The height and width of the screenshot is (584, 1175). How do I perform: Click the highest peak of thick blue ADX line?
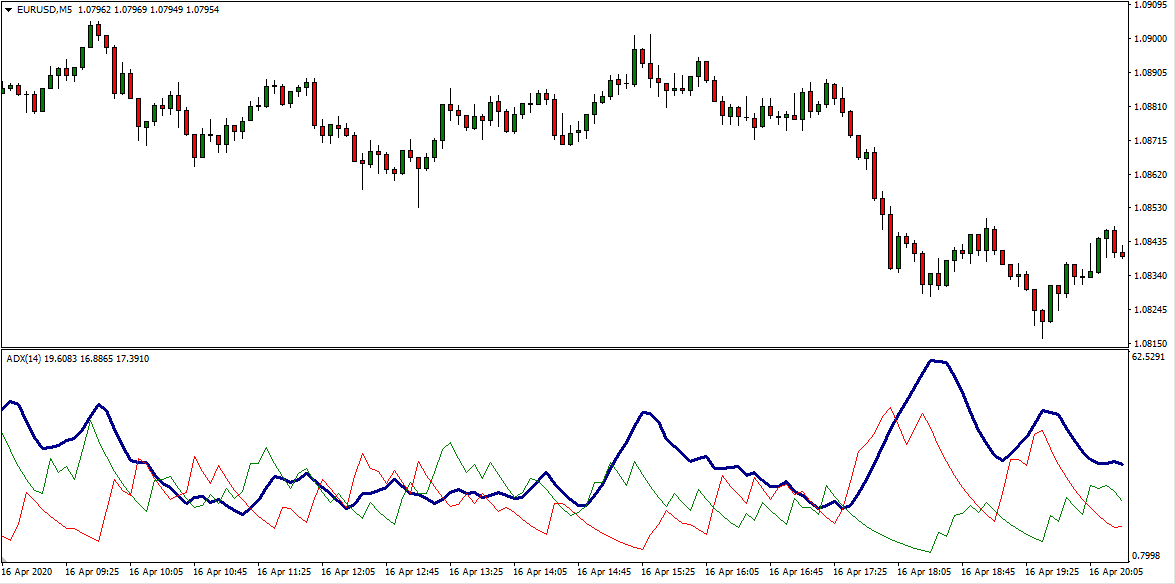pyautogui.click(x=934, y=360)
